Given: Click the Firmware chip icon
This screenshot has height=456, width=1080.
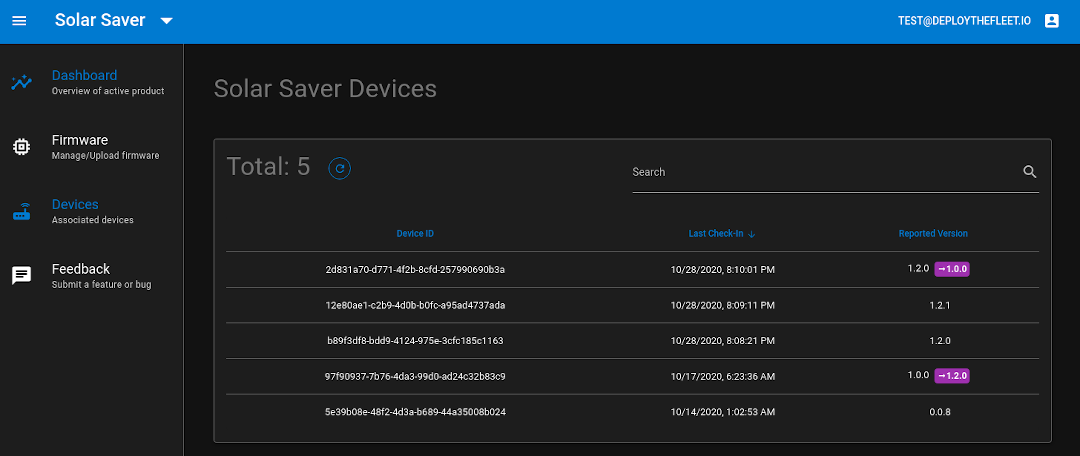Looking at the screenshot, I should click(x=21, y=147).
